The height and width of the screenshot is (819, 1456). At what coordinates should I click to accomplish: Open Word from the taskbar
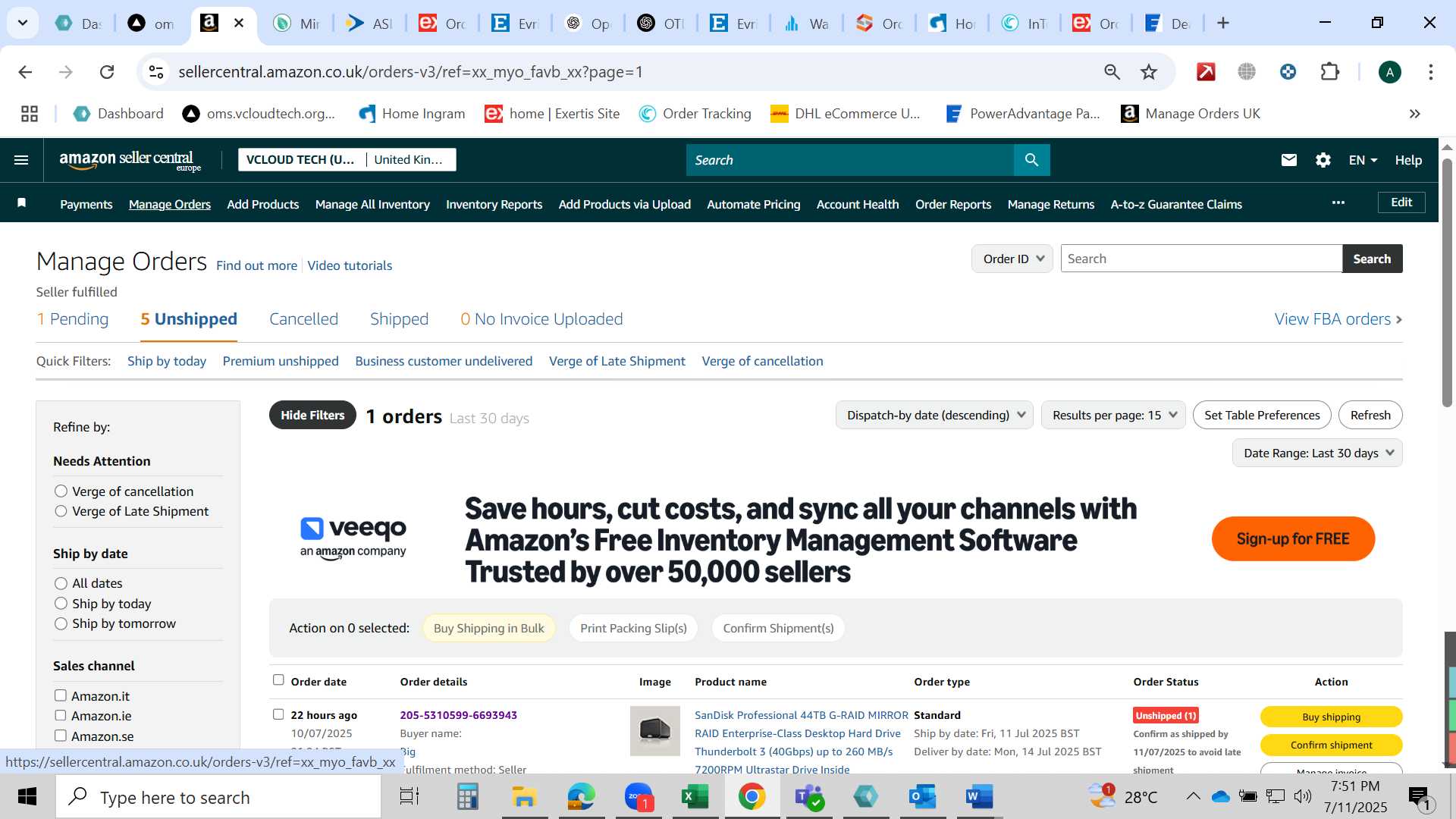point(979,797)
